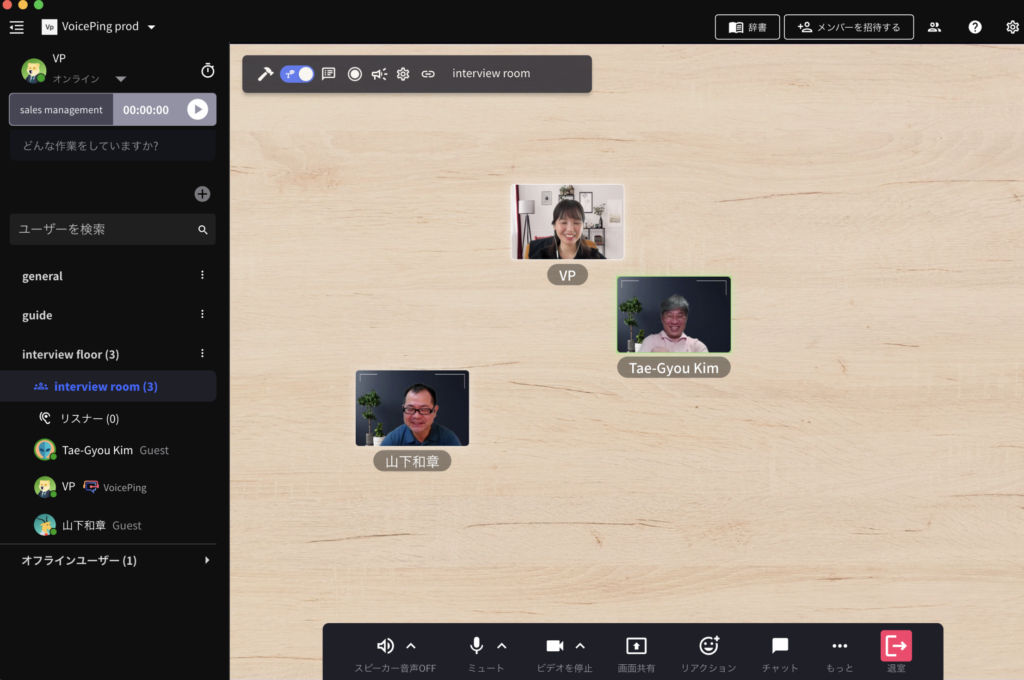Expand the microphone options arrow
Image resolution: width=1024 pixels, height=680 pixels.
click(x=502, y=646)
